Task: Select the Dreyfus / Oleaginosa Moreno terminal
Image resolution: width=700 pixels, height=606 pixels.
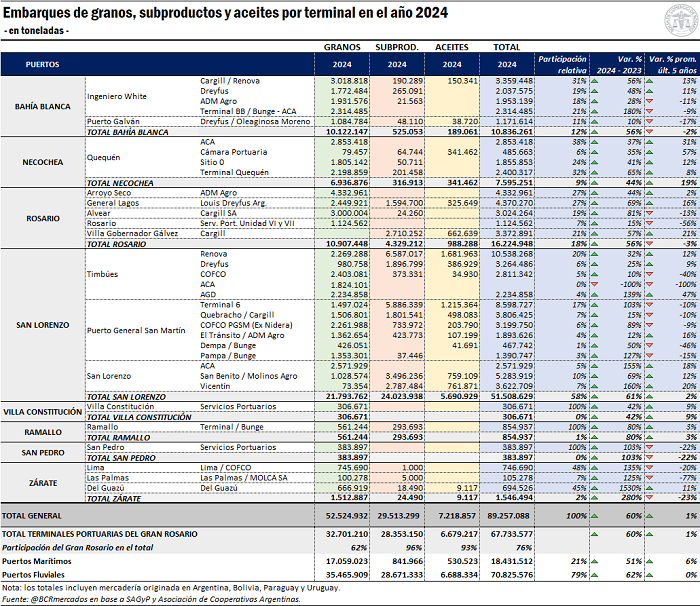Action: pyautogui.click(x=255, y=122)
